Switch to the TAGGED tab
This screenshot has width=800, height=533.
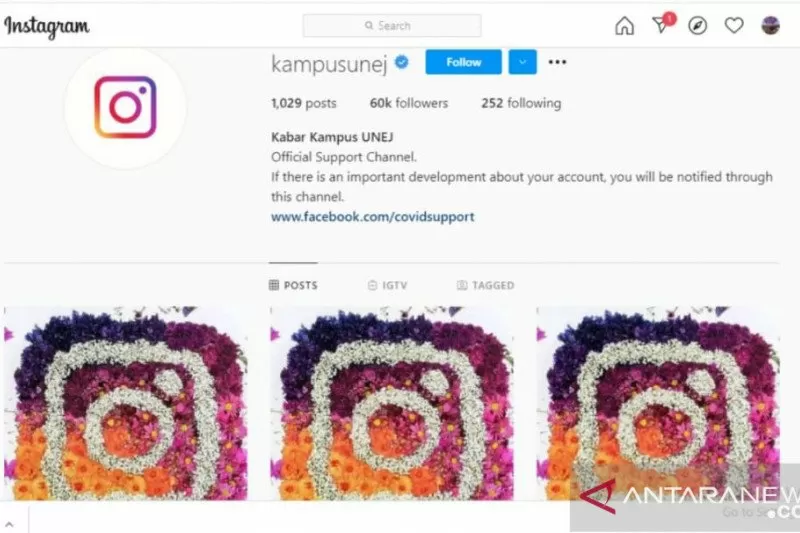point(485,285)
